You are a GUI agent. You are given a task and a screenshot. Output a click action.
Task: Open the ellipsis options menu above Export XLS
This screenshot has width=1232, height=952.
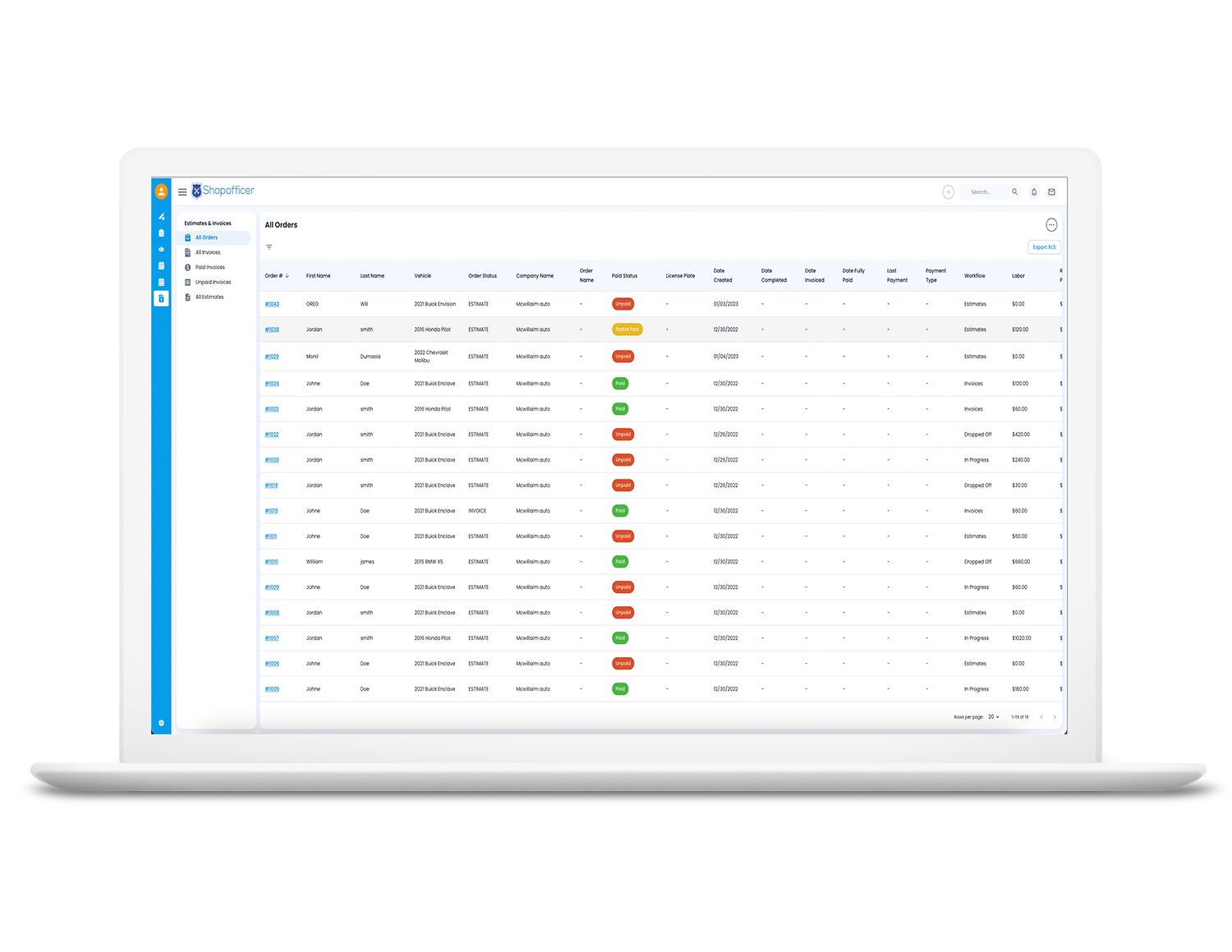[1051, 224]
